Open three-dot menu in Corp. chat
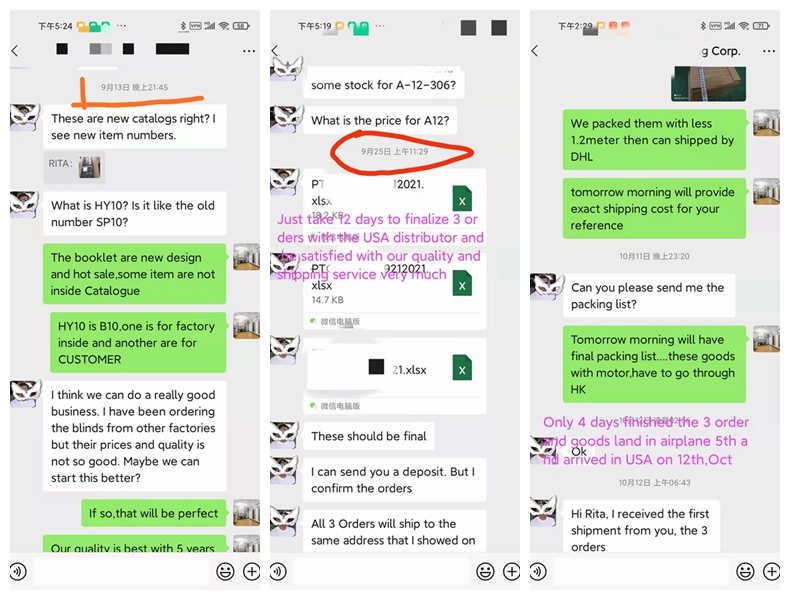 [x=769, y=51]
